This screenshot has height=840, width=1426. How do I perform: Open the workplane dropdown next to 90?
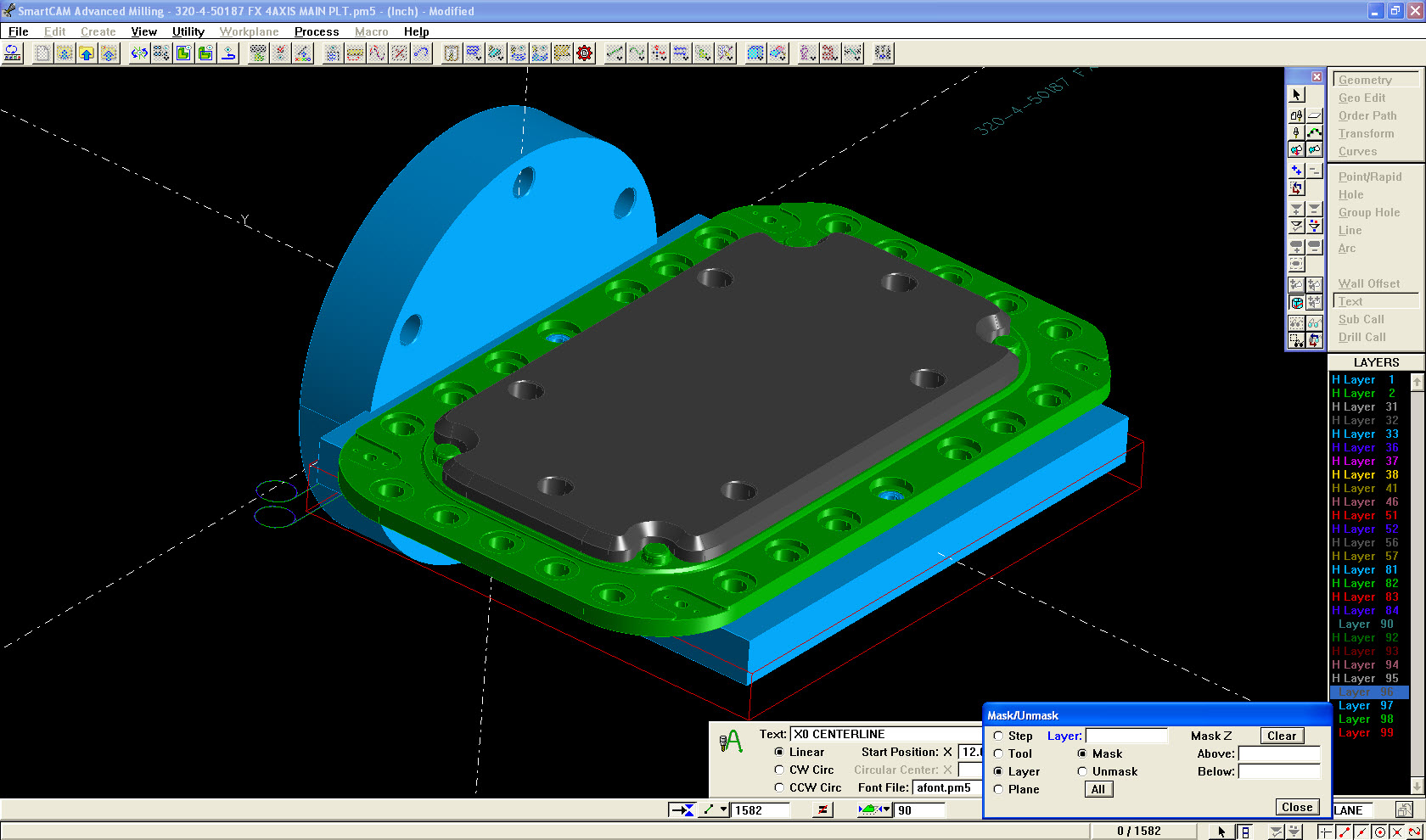click(886, 810)
